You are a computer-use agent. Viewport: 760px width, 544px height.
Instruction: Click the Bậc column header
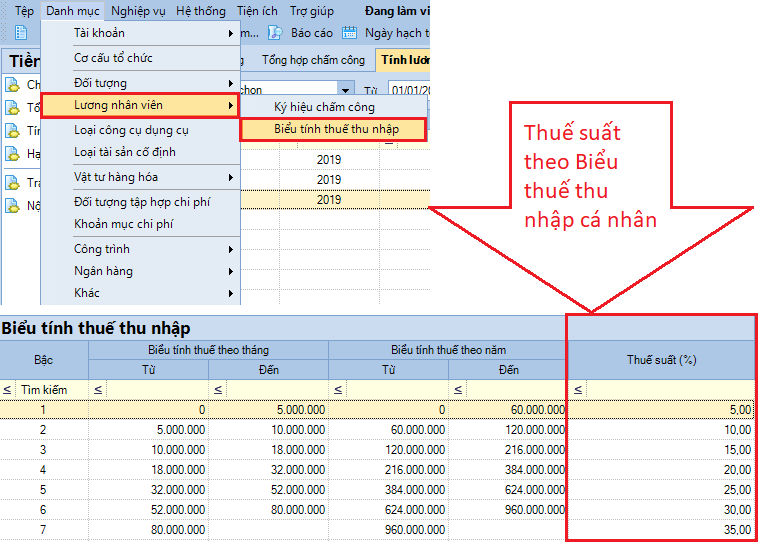pyautogui.click(x=44, y=360)
